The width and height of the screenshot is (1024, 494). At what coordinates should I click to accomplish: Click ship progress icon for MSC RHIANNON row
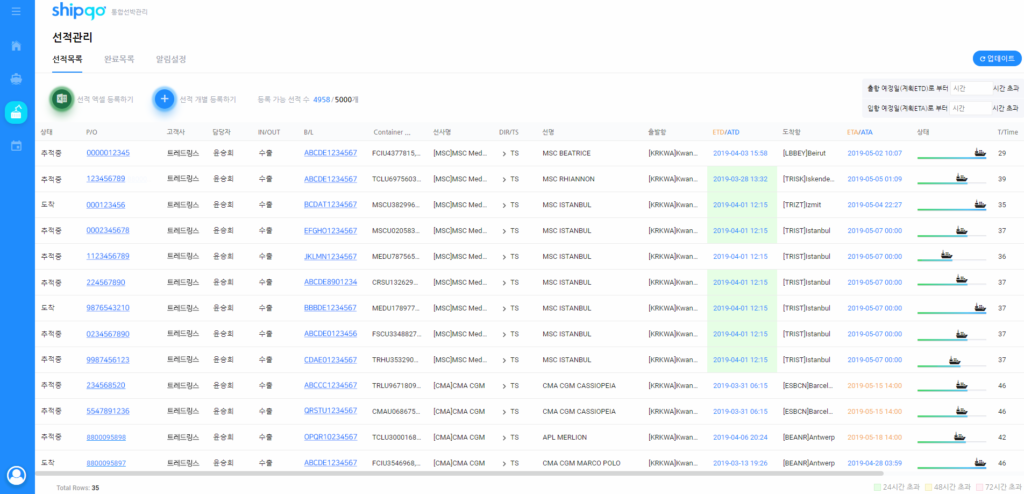click(x=961, y=178)
